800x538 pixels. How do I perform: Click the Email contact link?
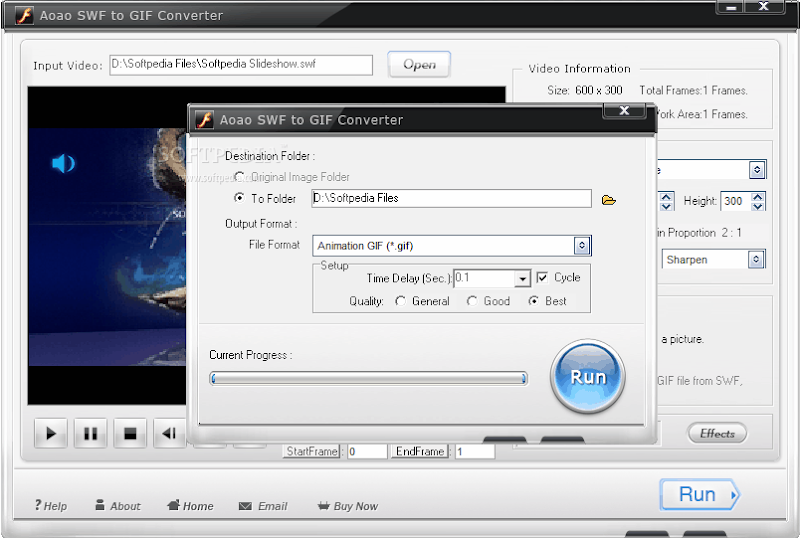pos(263,506)
